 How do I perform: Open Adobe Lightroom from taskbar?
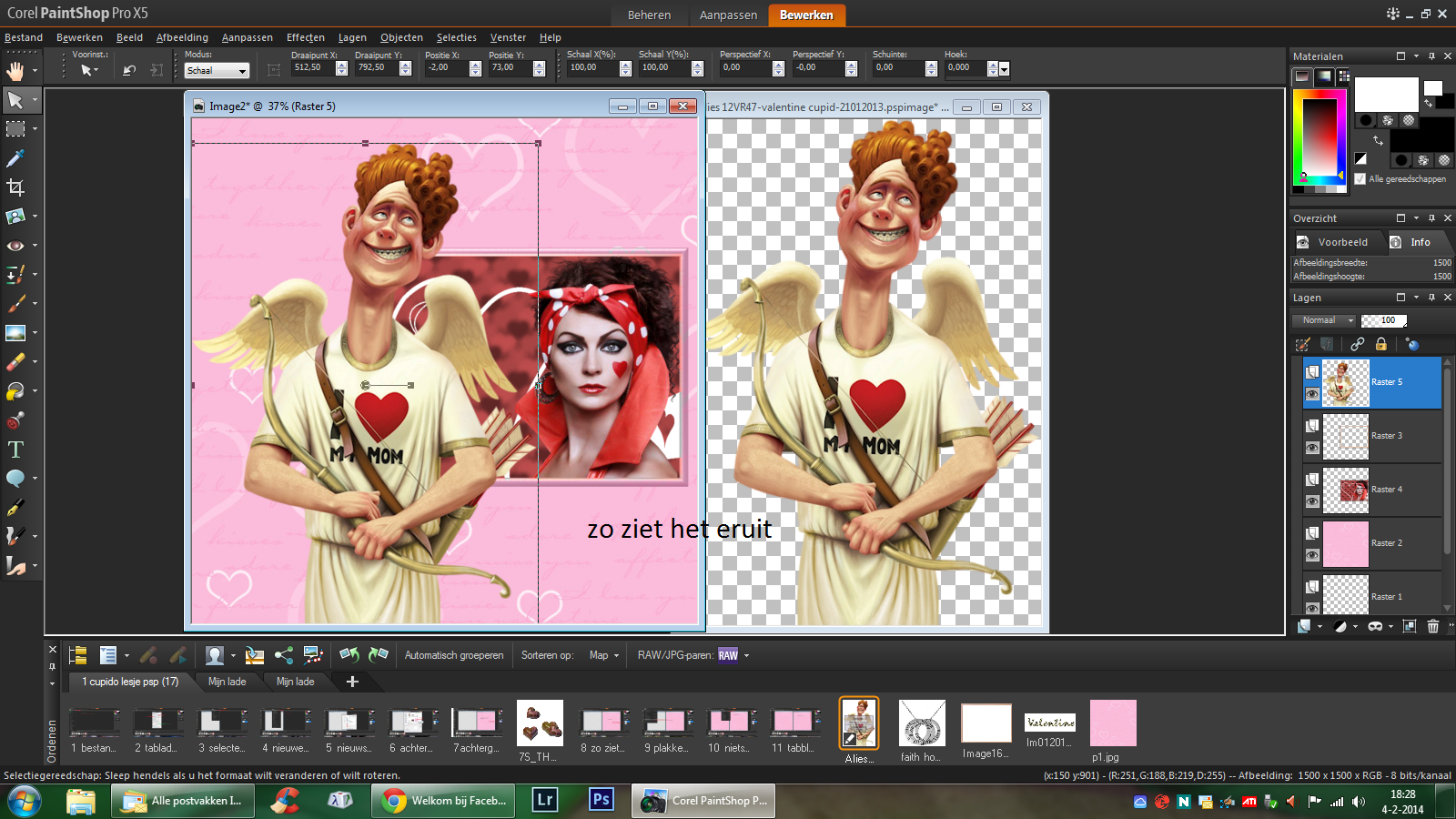click(x=545, y=801)
